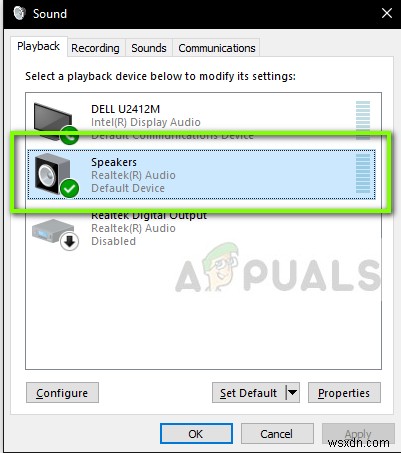Click the Set Default button
The image size is (401, 453).
coord(249,393)
